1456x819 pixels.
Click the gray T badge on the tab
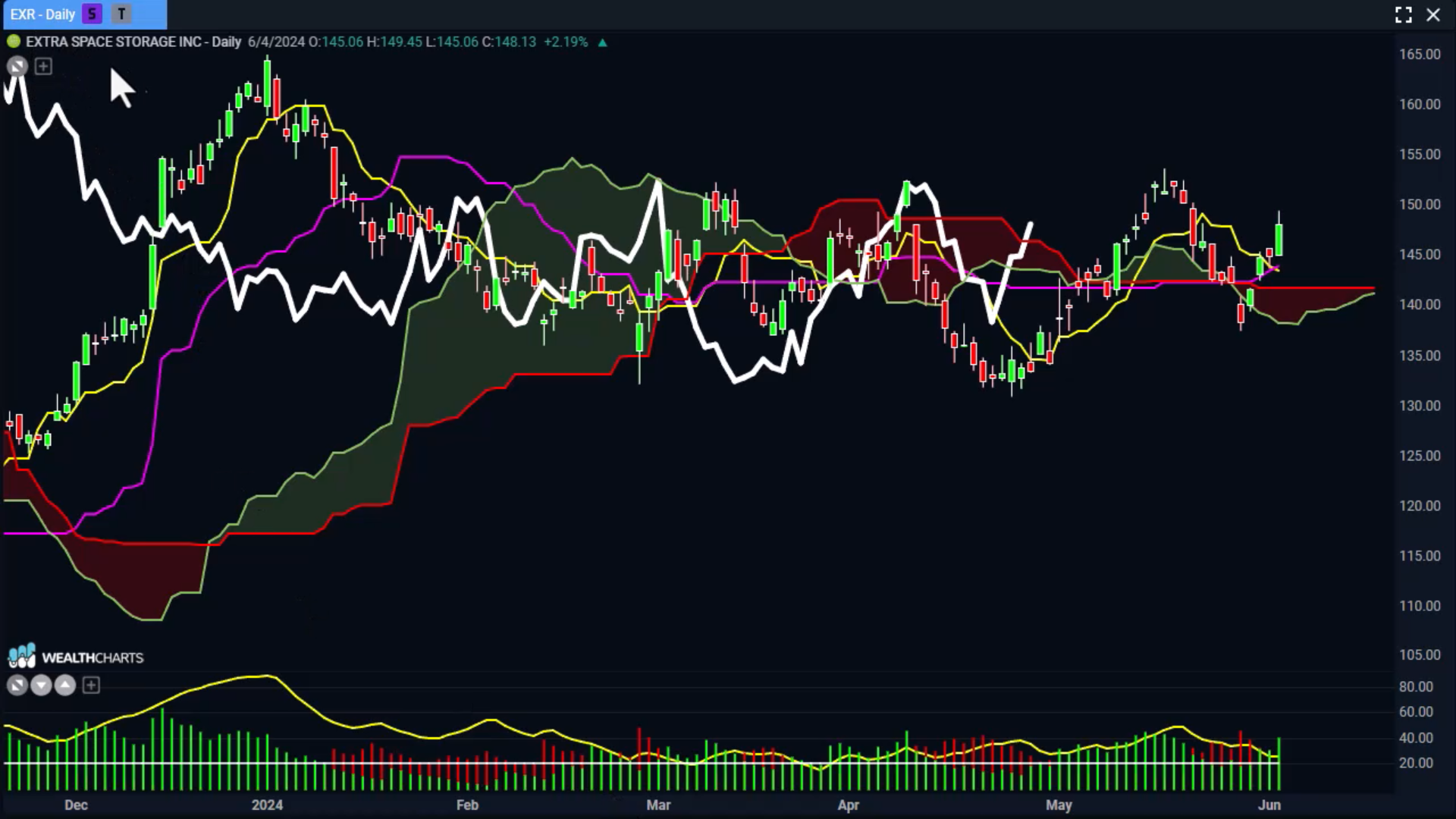121,14
